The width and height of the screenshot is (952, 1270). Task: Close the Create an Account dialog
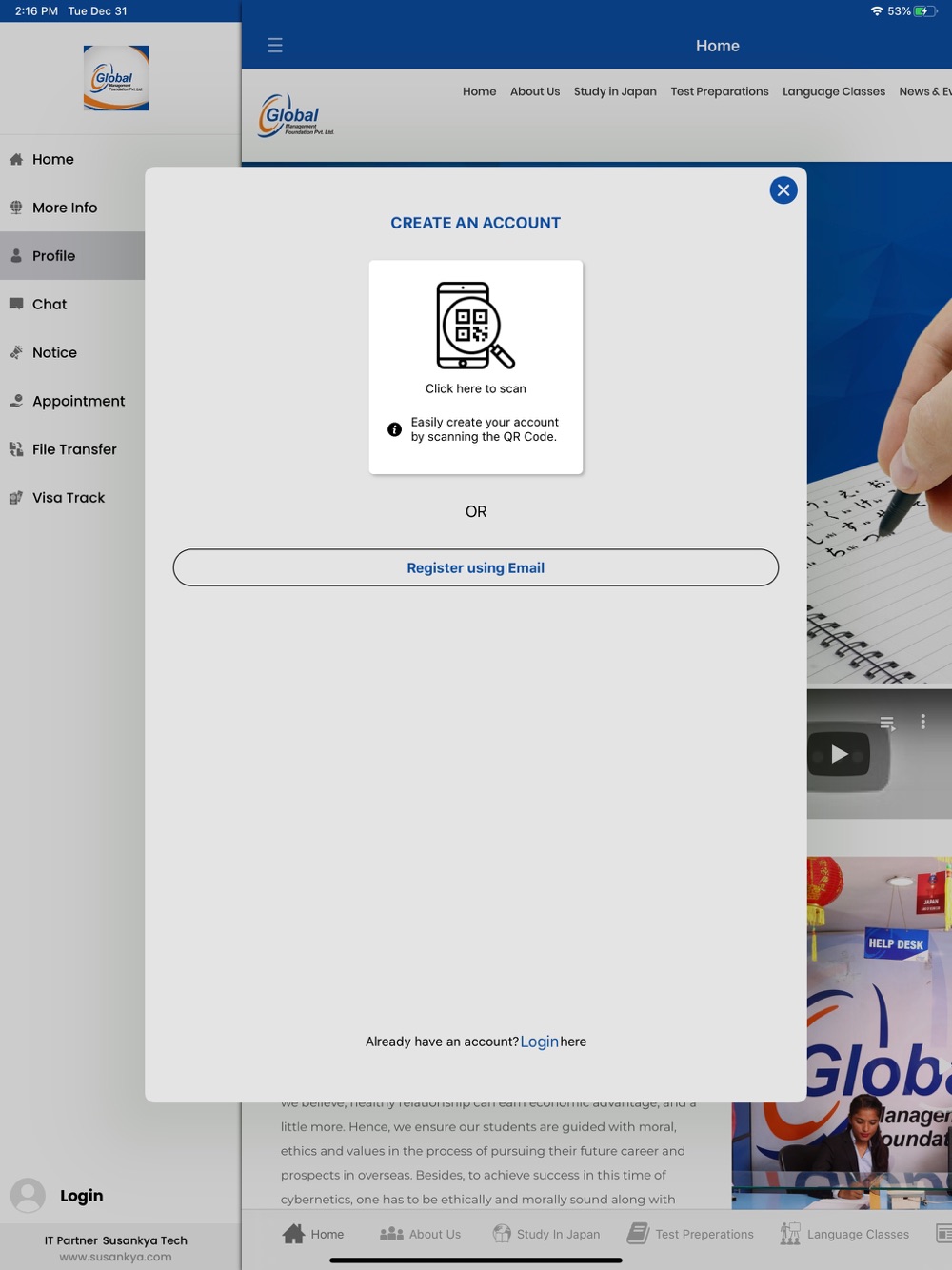point(783,190)
